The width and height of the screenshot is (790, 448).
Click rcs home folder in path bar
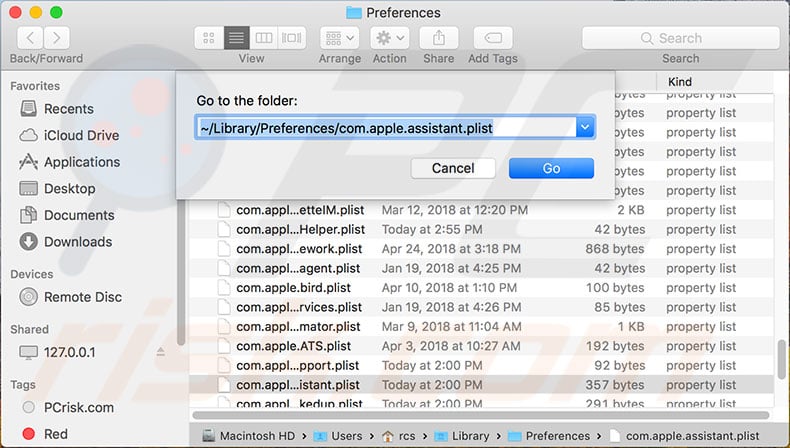(399, 436)
